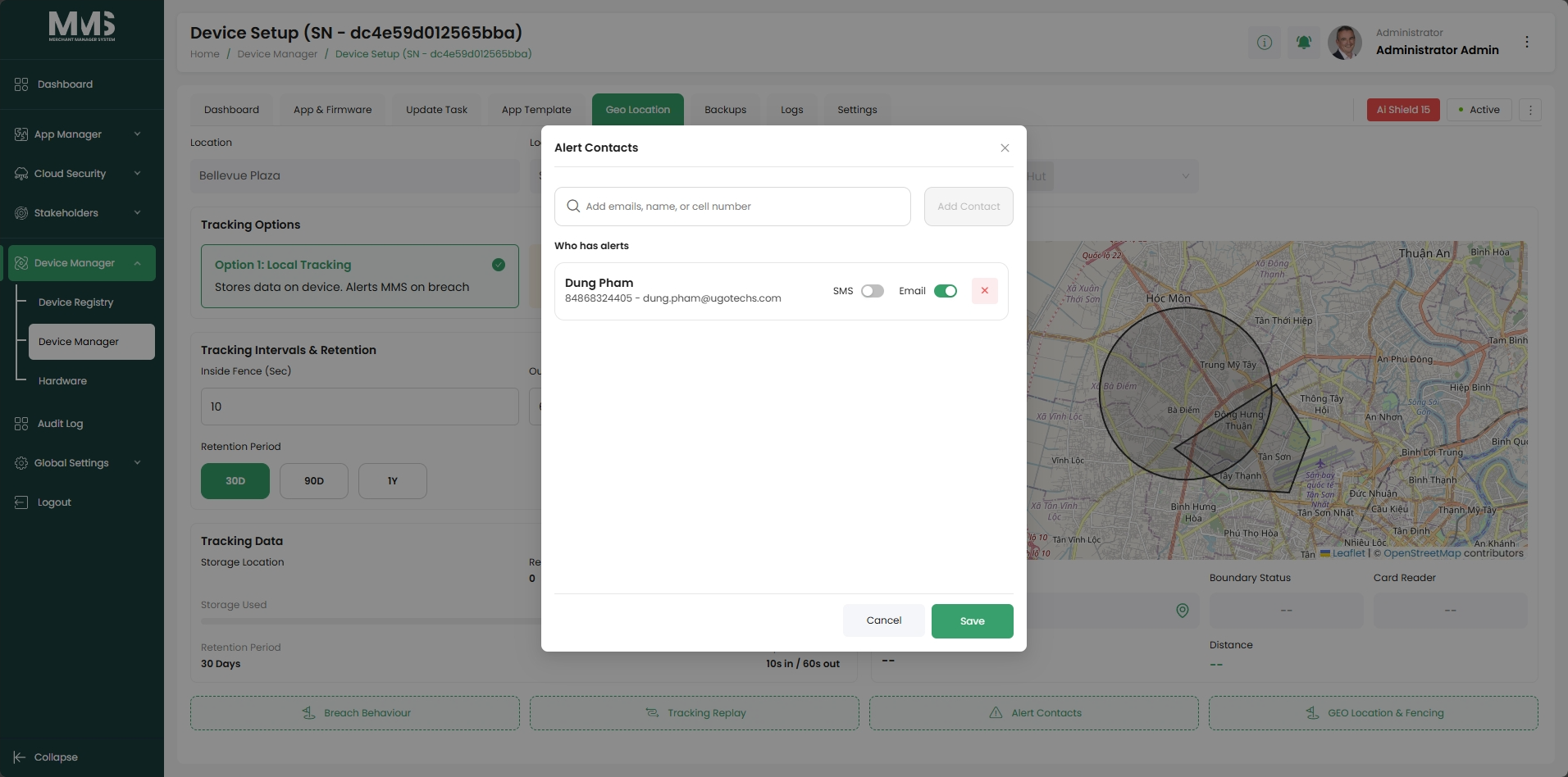The height and width of the screenshot is (777, 1568).
Task: Select 1Y retention period
Action: click(393, 481)
